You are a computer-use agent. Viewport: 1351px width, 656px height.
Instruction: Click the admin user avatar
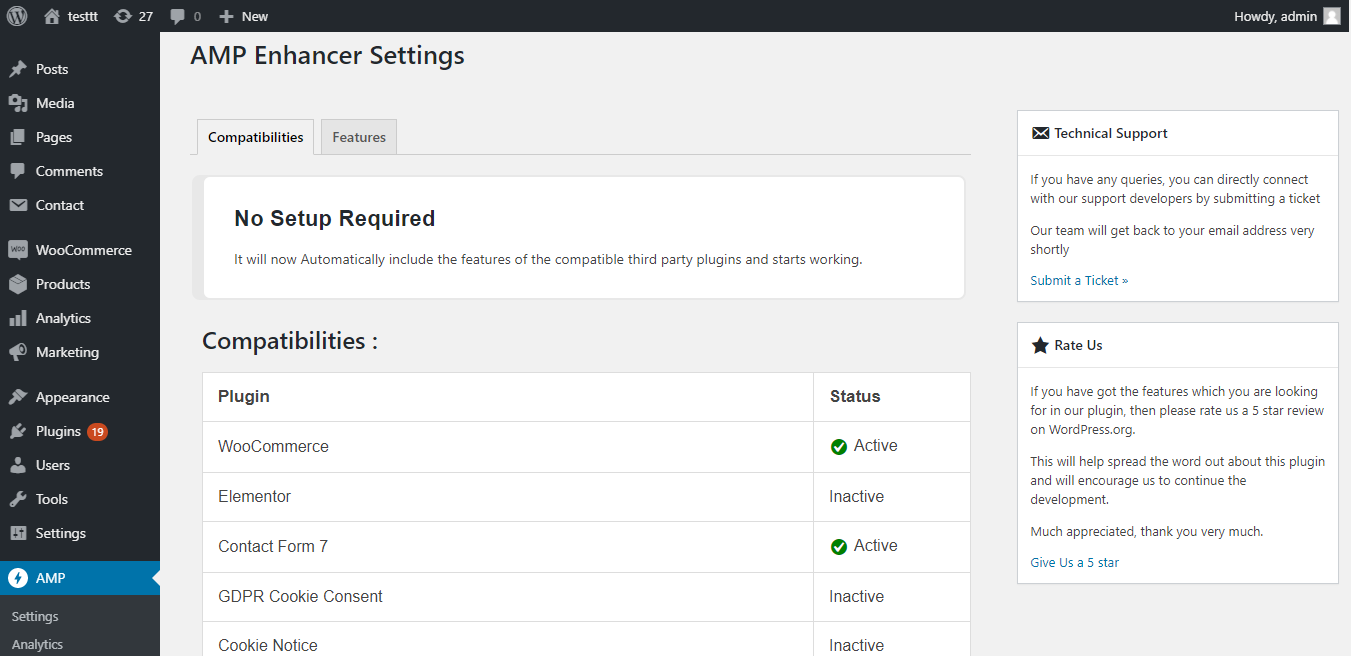(1332, 16)
